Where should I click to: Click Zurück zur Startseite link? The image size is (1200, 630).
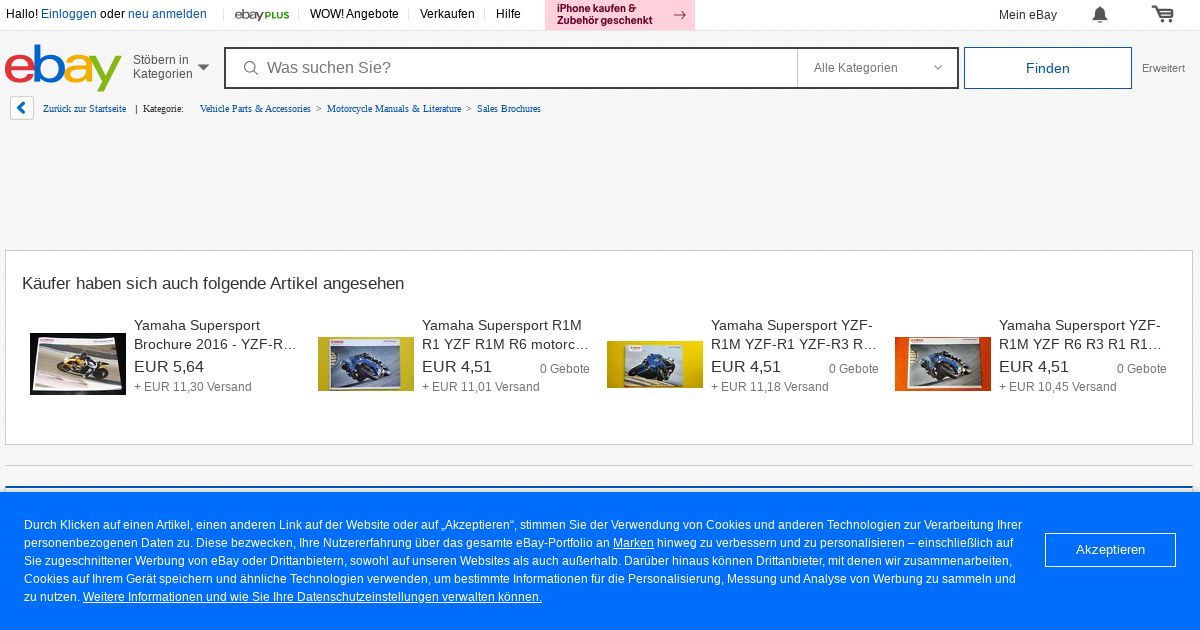(84, 108)
